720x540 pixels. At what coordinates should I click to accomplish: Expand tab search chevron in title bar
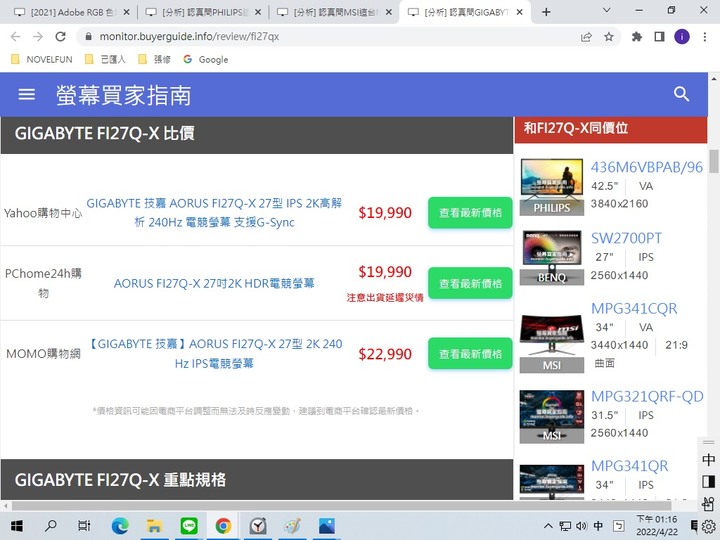click(x=607, y=11)
